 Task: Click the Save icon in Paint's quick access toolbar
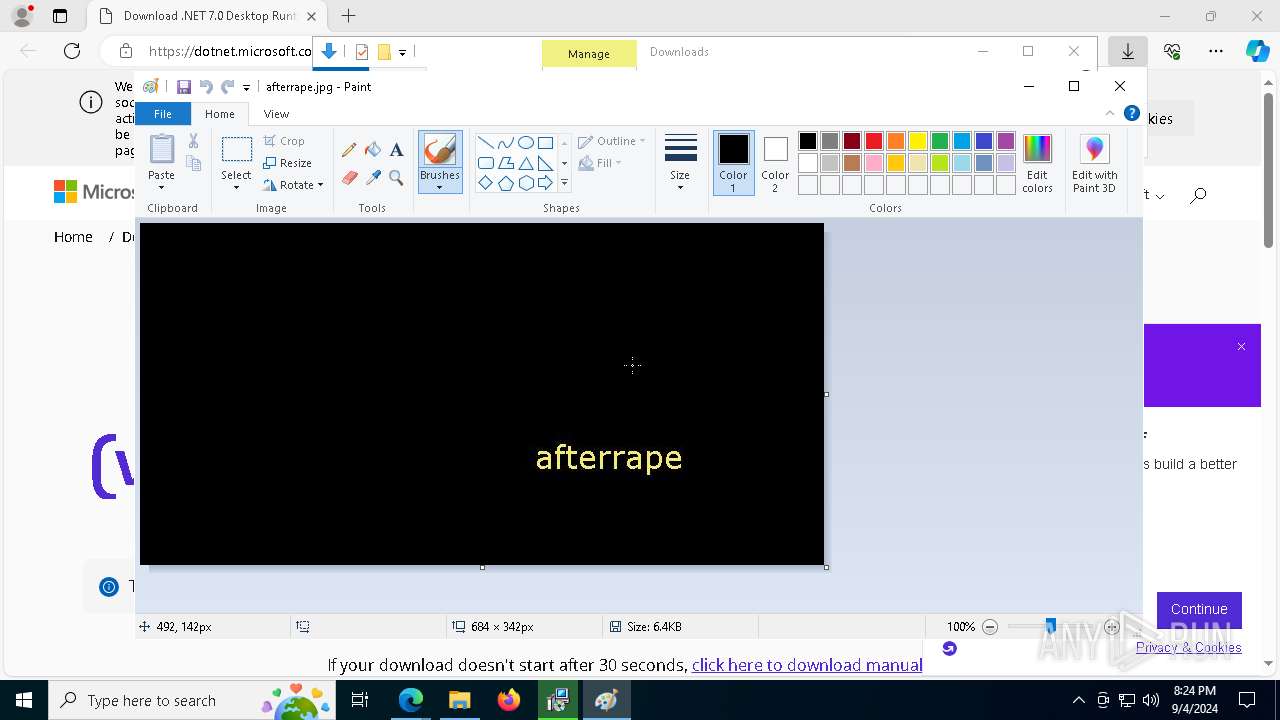point(184,87)
